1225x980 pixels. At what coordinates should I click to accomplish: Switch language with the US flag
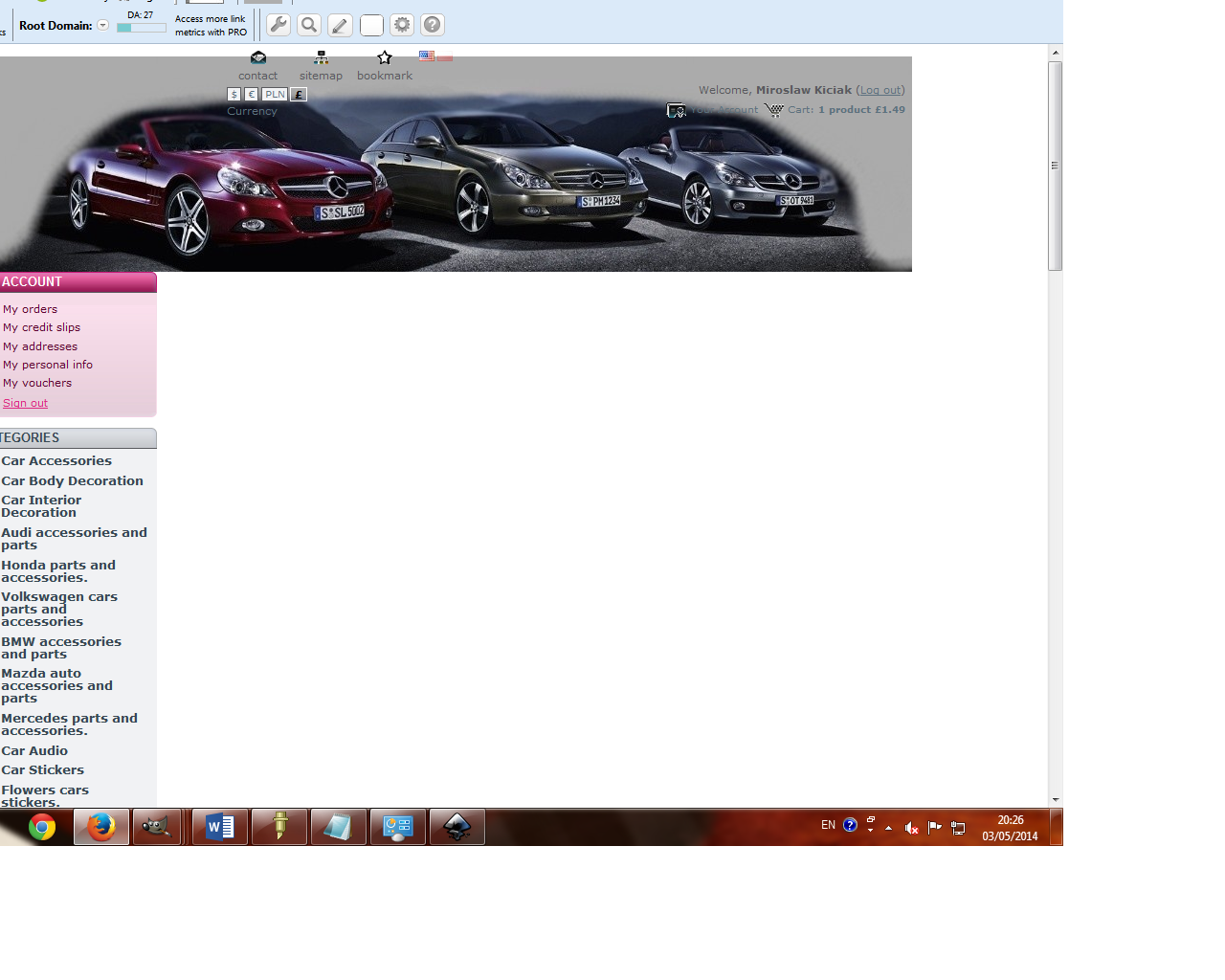427,56
